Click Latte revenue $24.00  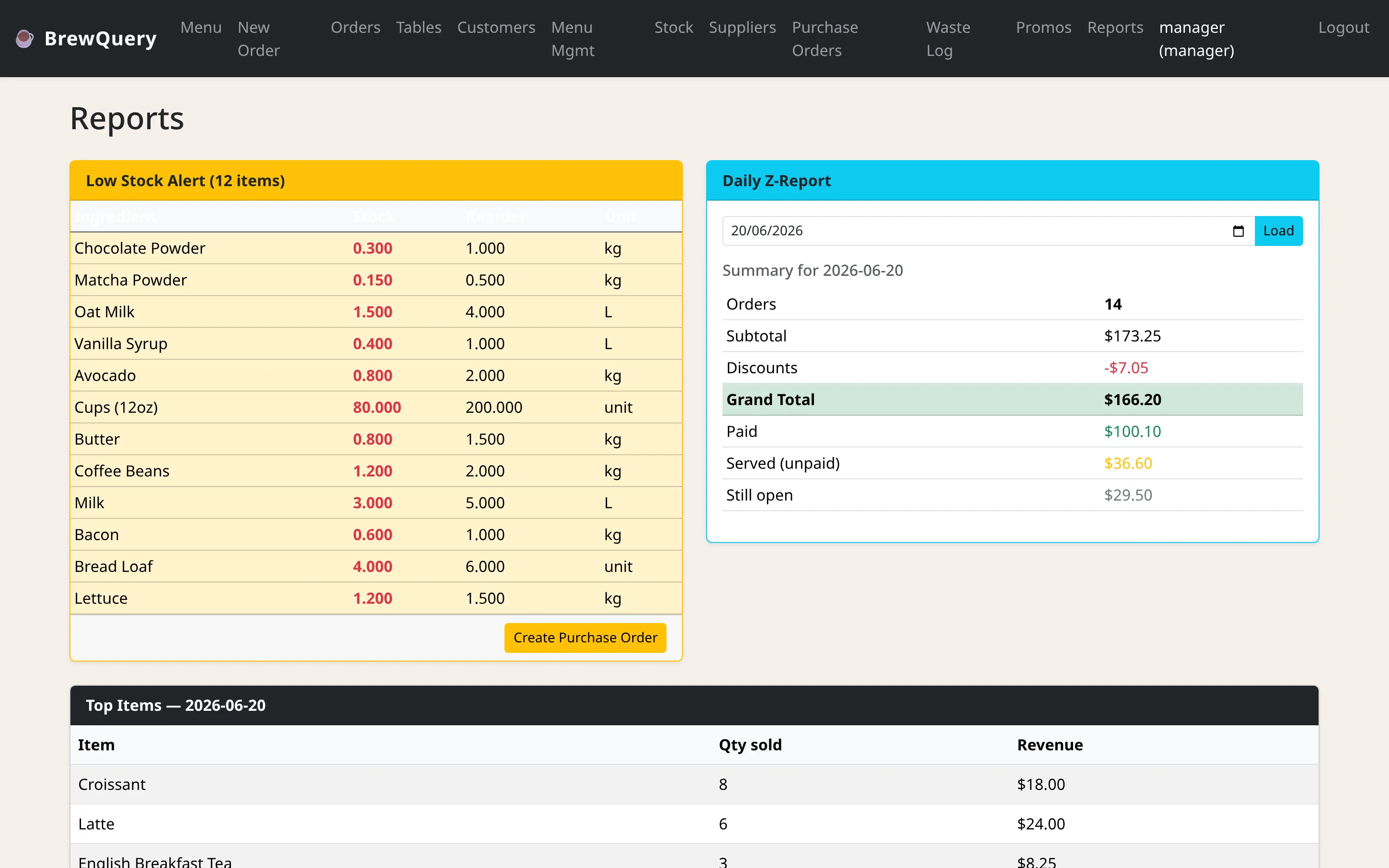click(x=1041, y=824)
